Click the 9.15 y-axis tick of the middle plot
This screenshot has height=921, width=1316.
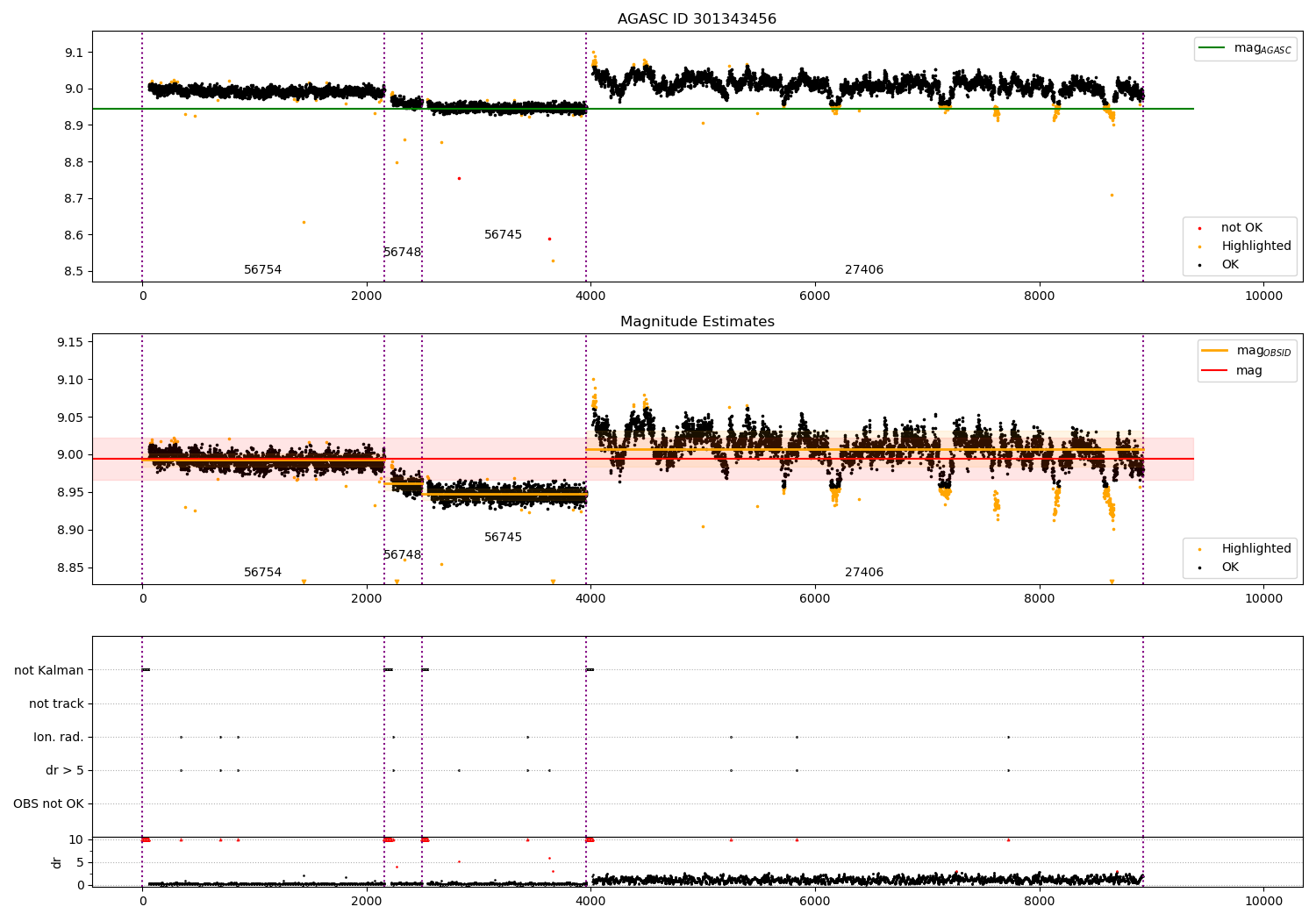pos(70,342)
